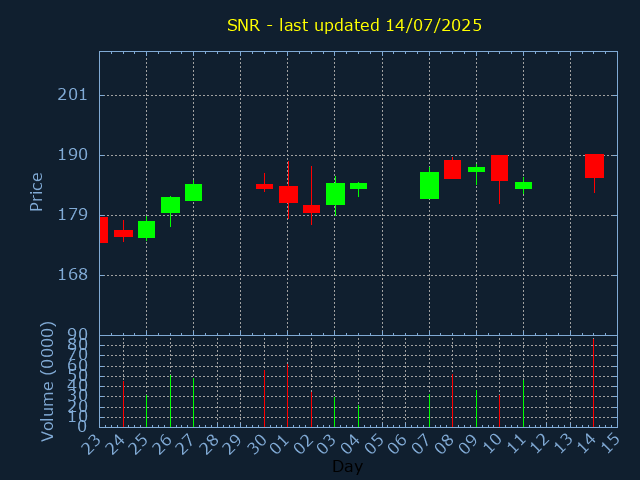Click the green volume bar for day 25

pos(147,411)
